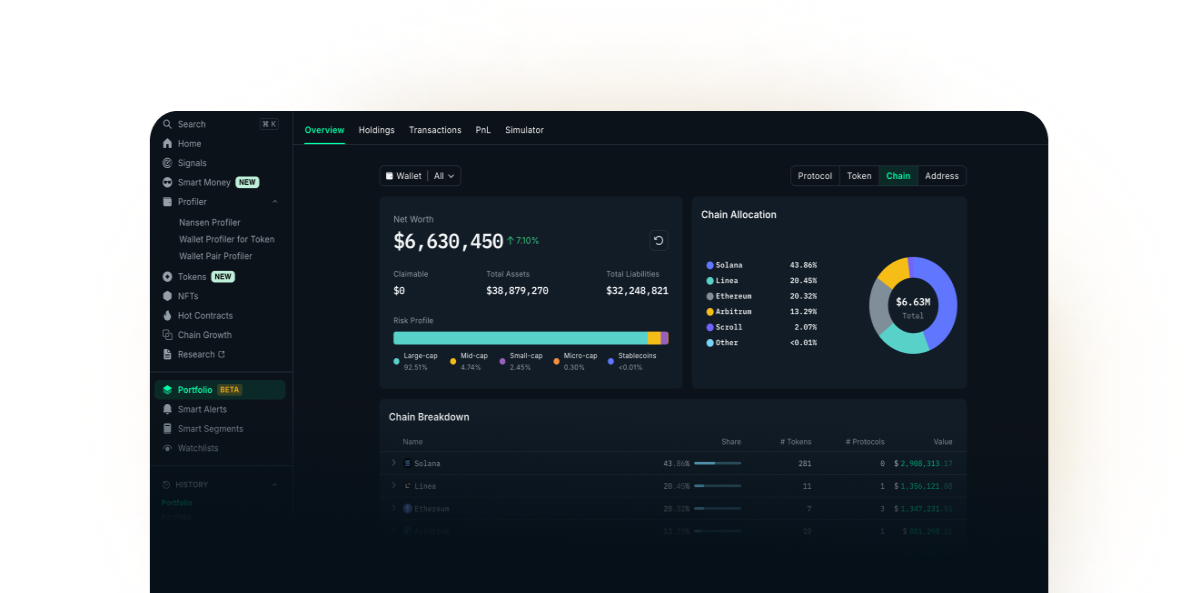This screenshot has width=1200, height=593.
Task: Open the Transactions tab
Action: [x=435, y=130]
